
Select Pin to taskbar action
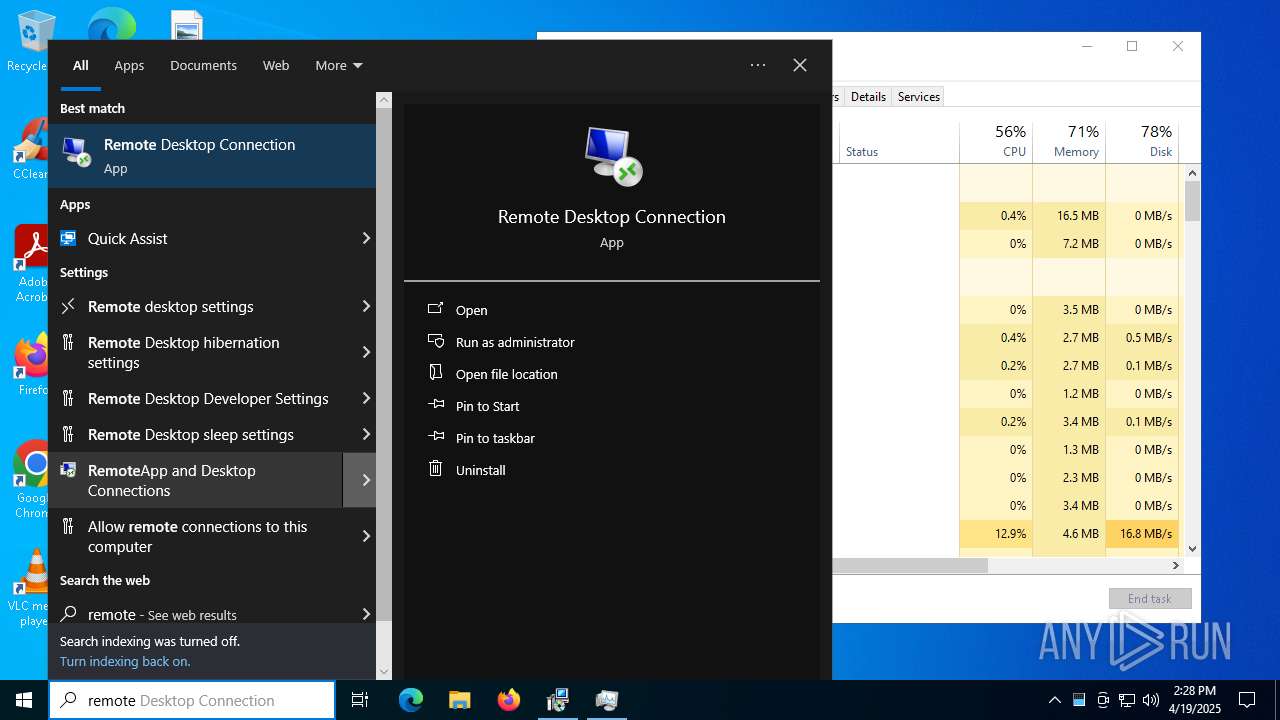point(495,438)
